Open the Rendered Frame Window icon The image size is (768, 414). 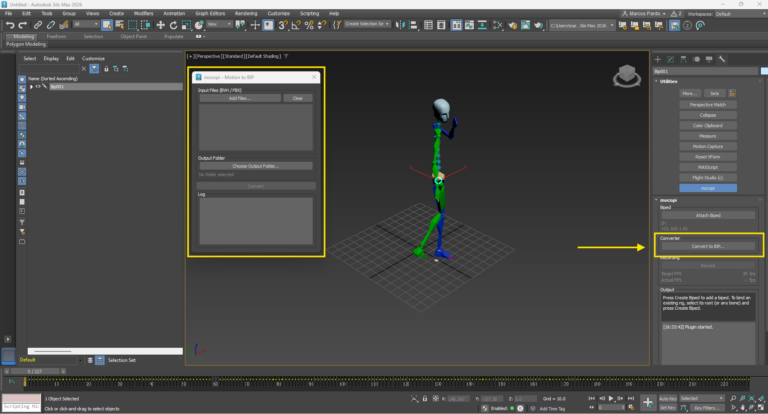point(526,25)
